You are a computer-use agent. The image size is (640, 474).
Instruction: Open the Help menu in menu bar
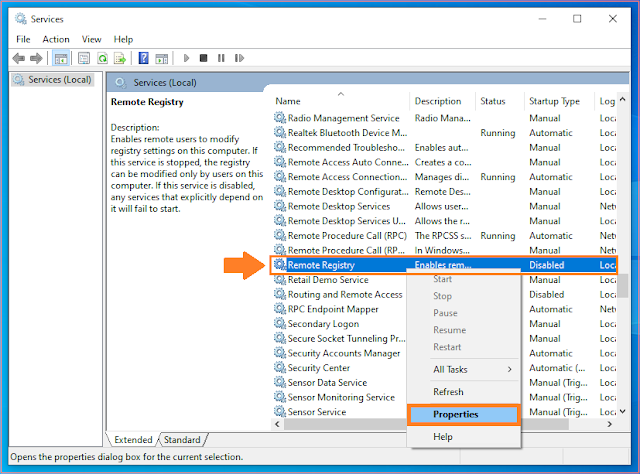pos(123,39)
